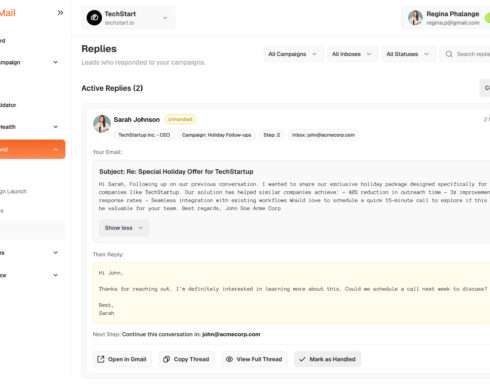Image resolution: width=490 pixels, height=385 pixels.
Task: Open the All Inboxes filter dropdown
Action: click(352, 54)
